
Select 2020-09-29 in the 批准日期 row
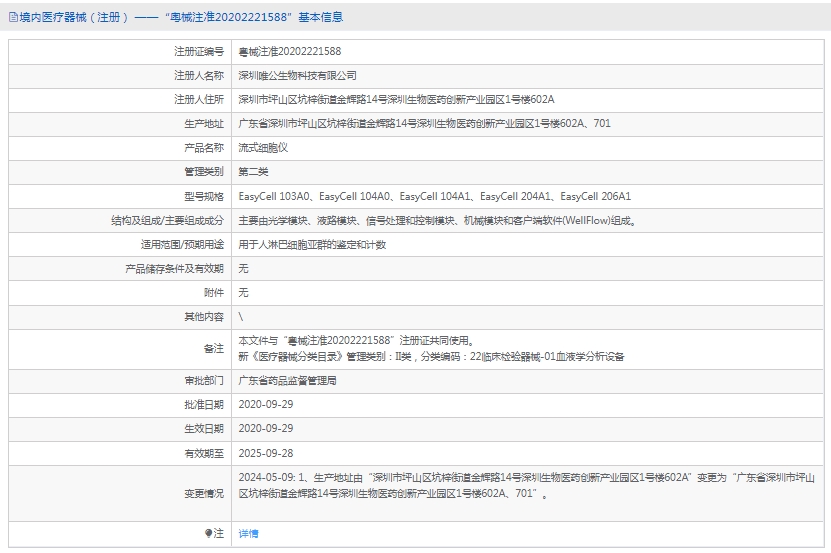[x=266, y=405]
